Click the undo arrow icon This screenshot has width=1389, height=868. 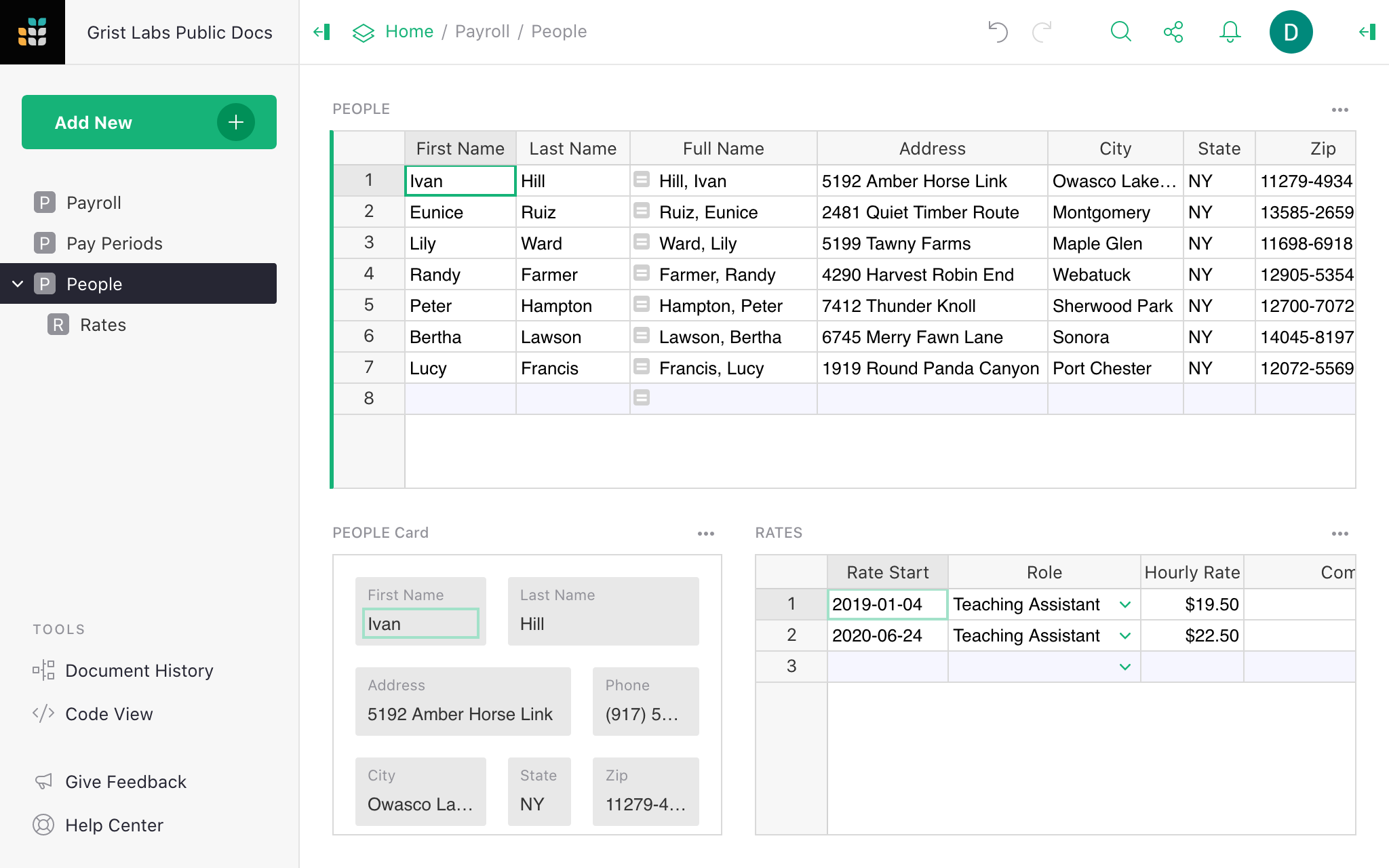(x=998, y=32)
